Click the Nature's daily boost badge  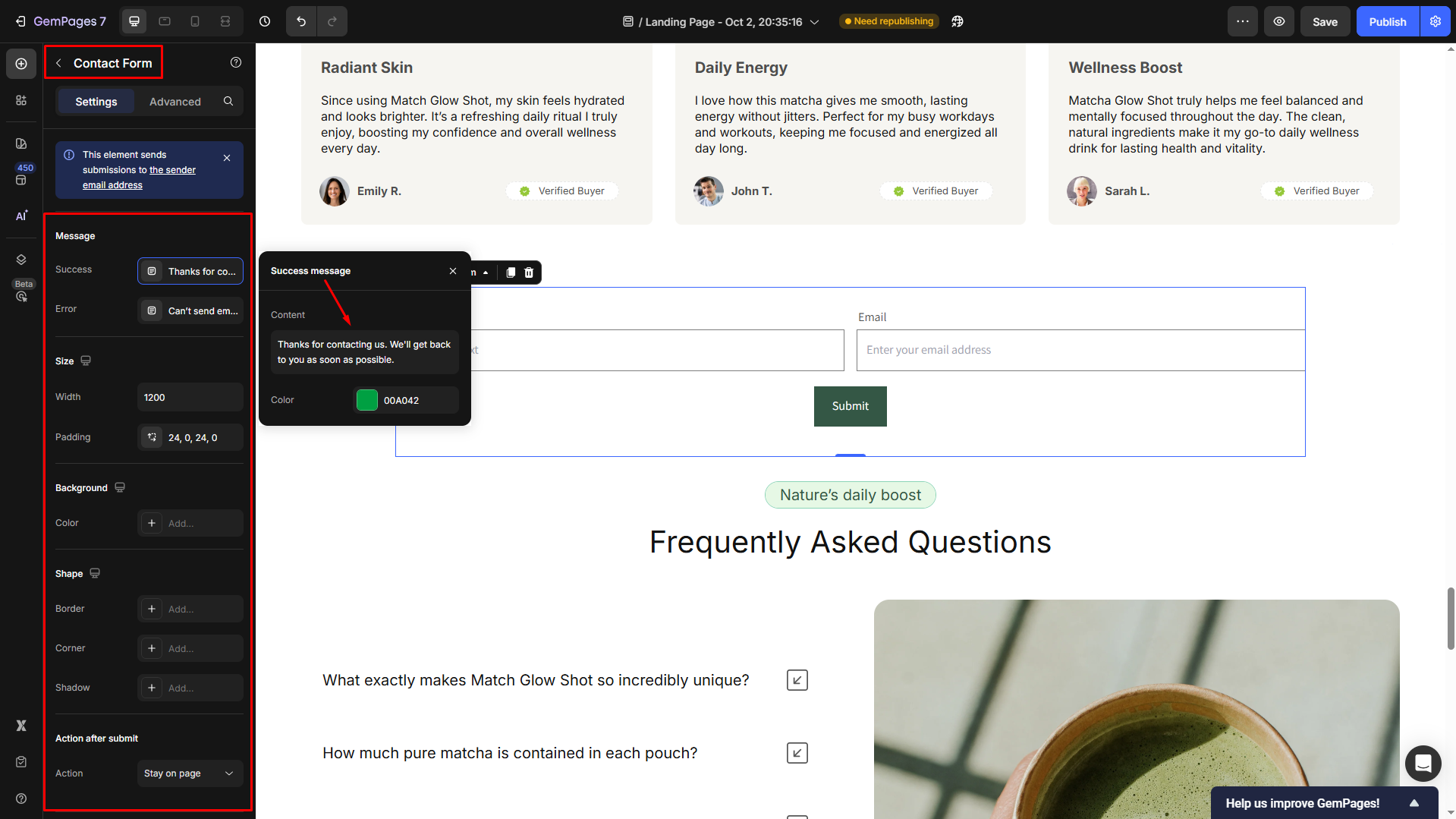point(851,495)
